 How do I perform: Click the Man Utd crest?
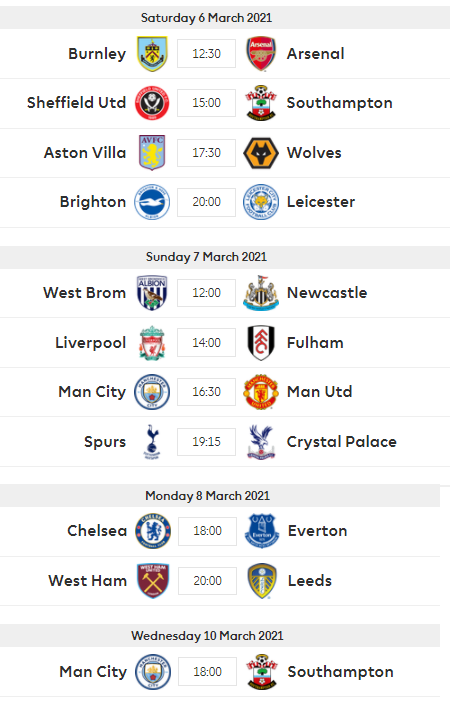coord(261,392)
